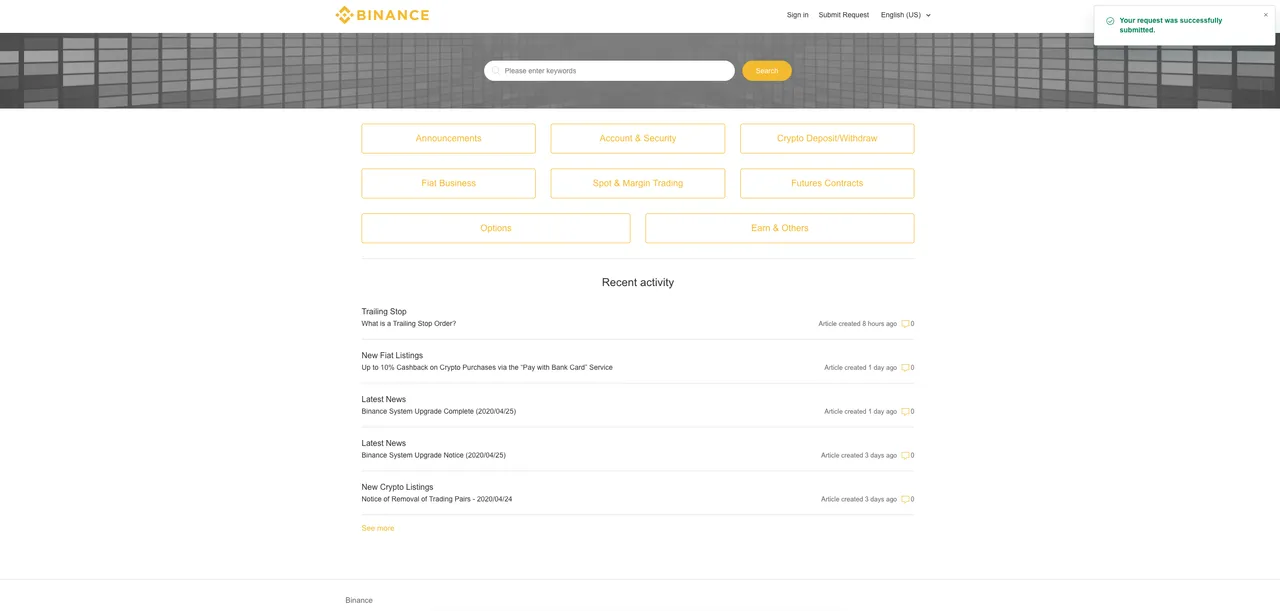Open the Futures Contracts category
This screenshot has height=611, width=1280.
tap(827, 184)
